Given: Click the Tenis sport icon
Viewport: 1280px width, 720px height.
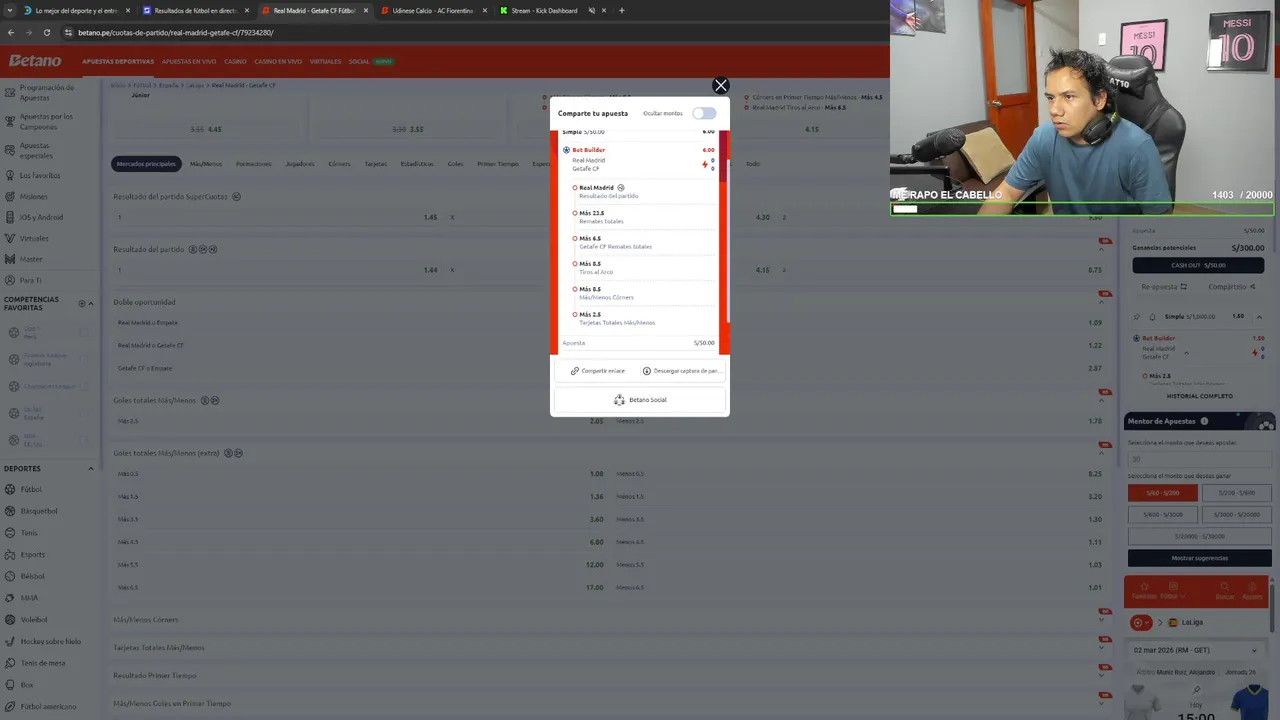Looking at the screenshot, I should coord(9,533).
